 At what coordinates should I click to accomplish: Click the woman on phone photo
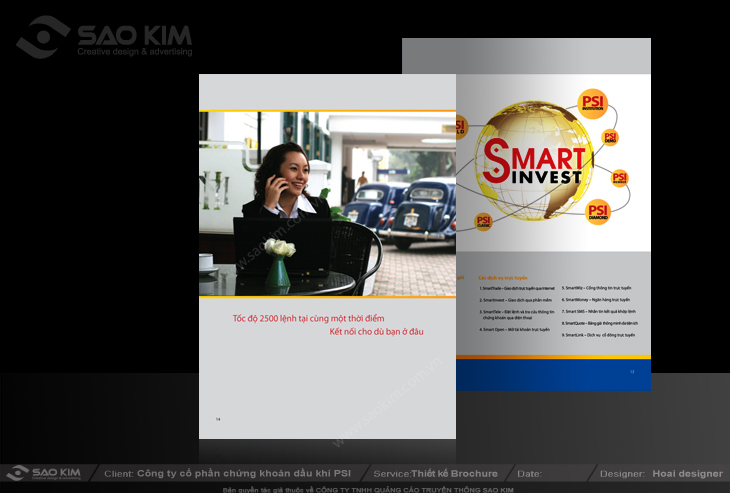[327, 203]
